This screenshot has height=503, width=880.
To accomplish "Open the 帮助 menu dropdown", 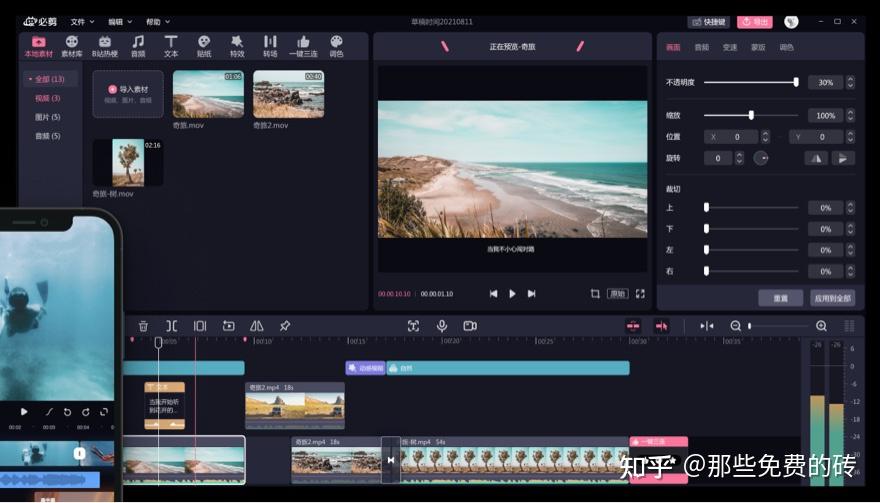I will tap(158, 22).
